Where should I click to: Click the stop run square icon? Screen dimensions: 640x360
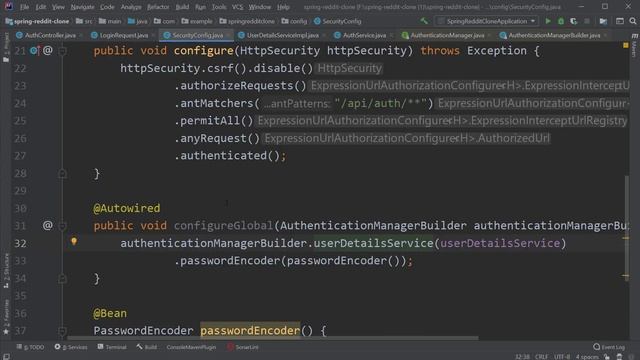(x=587, y=21)
